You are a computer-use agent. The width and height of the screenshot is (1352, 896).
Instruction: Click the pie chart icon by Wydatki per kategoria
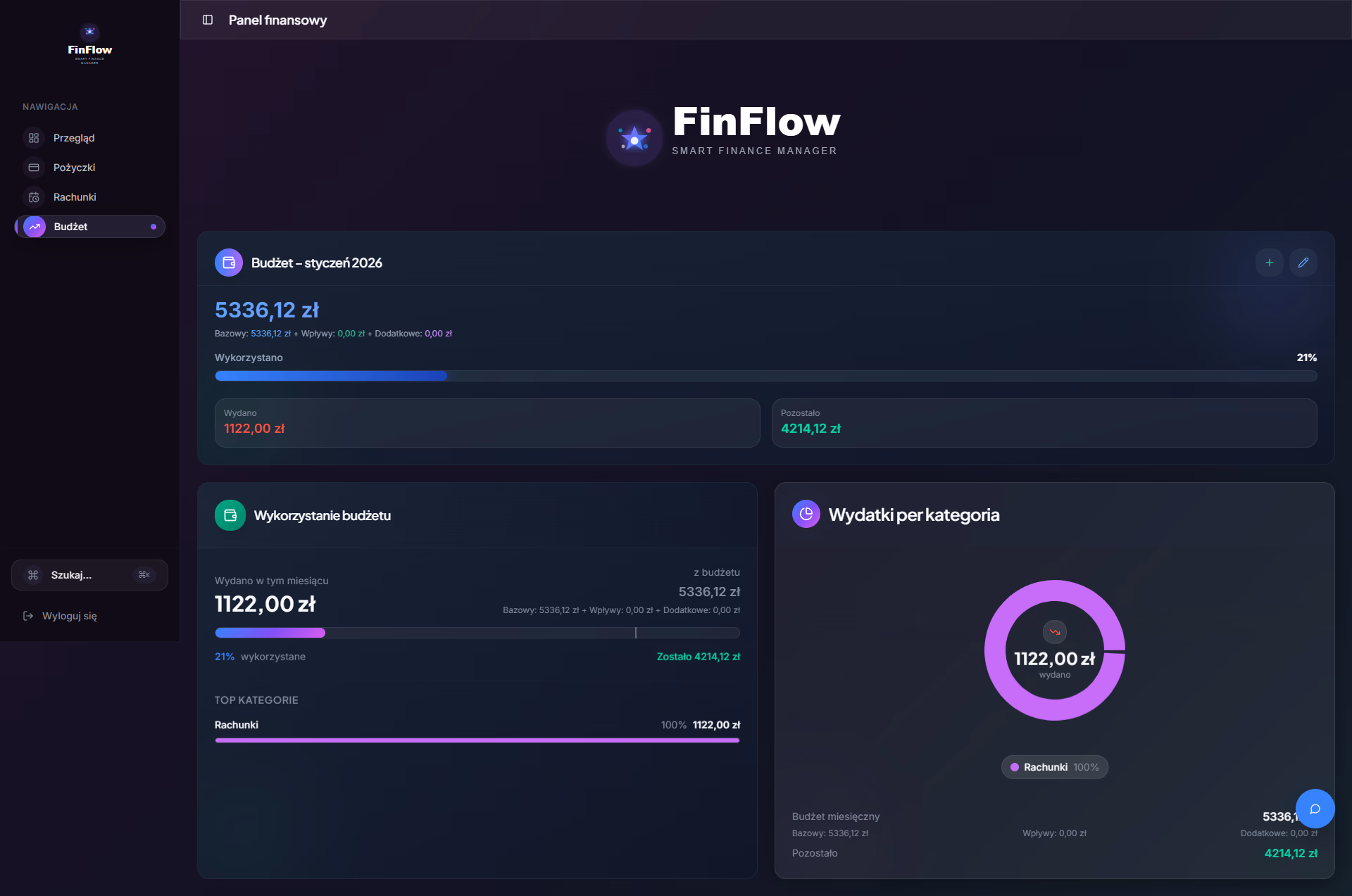click(x=806, y=515)
